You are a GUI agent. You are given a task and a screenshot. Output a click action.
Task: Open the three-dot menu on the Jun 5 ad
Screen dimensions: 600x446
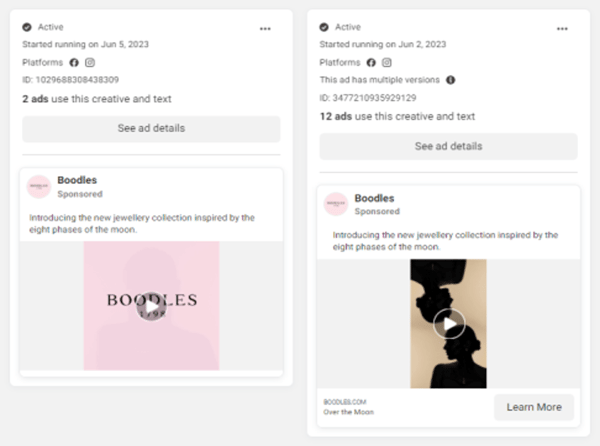[265, 28]
